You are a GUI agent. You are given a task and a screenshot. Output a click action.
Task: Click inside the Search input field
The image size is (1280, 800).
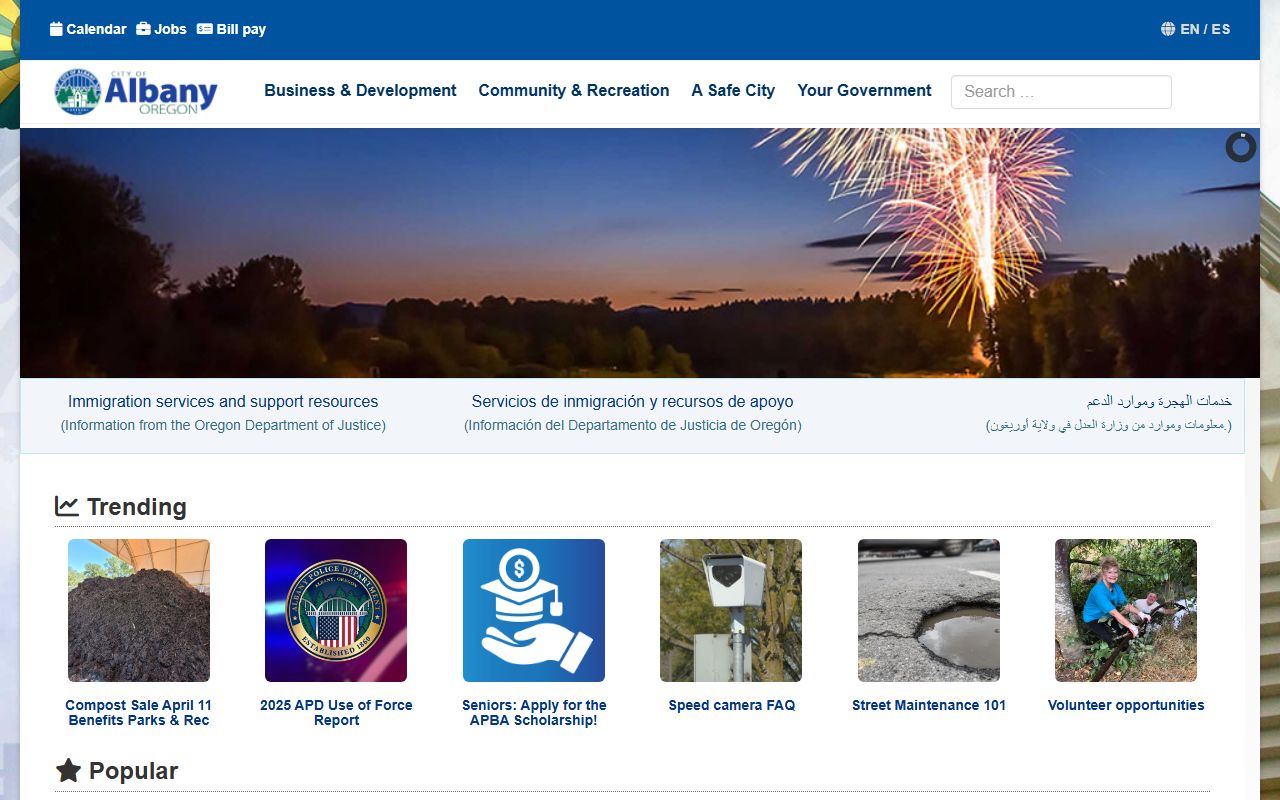pos(1061,91)
